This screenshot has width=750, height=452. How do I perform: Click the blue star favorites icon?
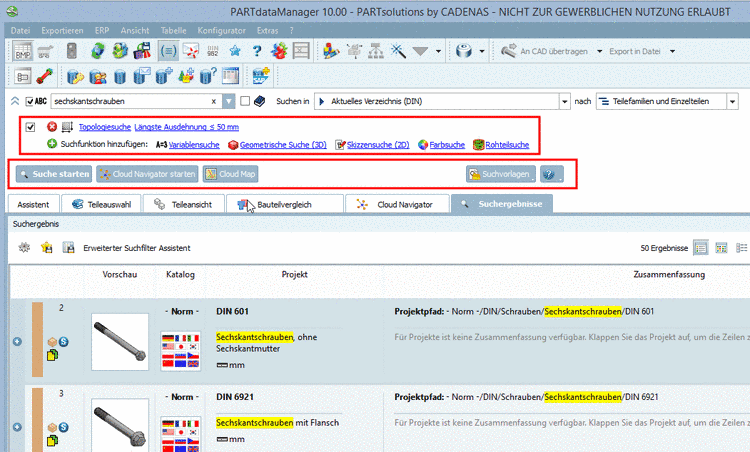pos(235,51)
